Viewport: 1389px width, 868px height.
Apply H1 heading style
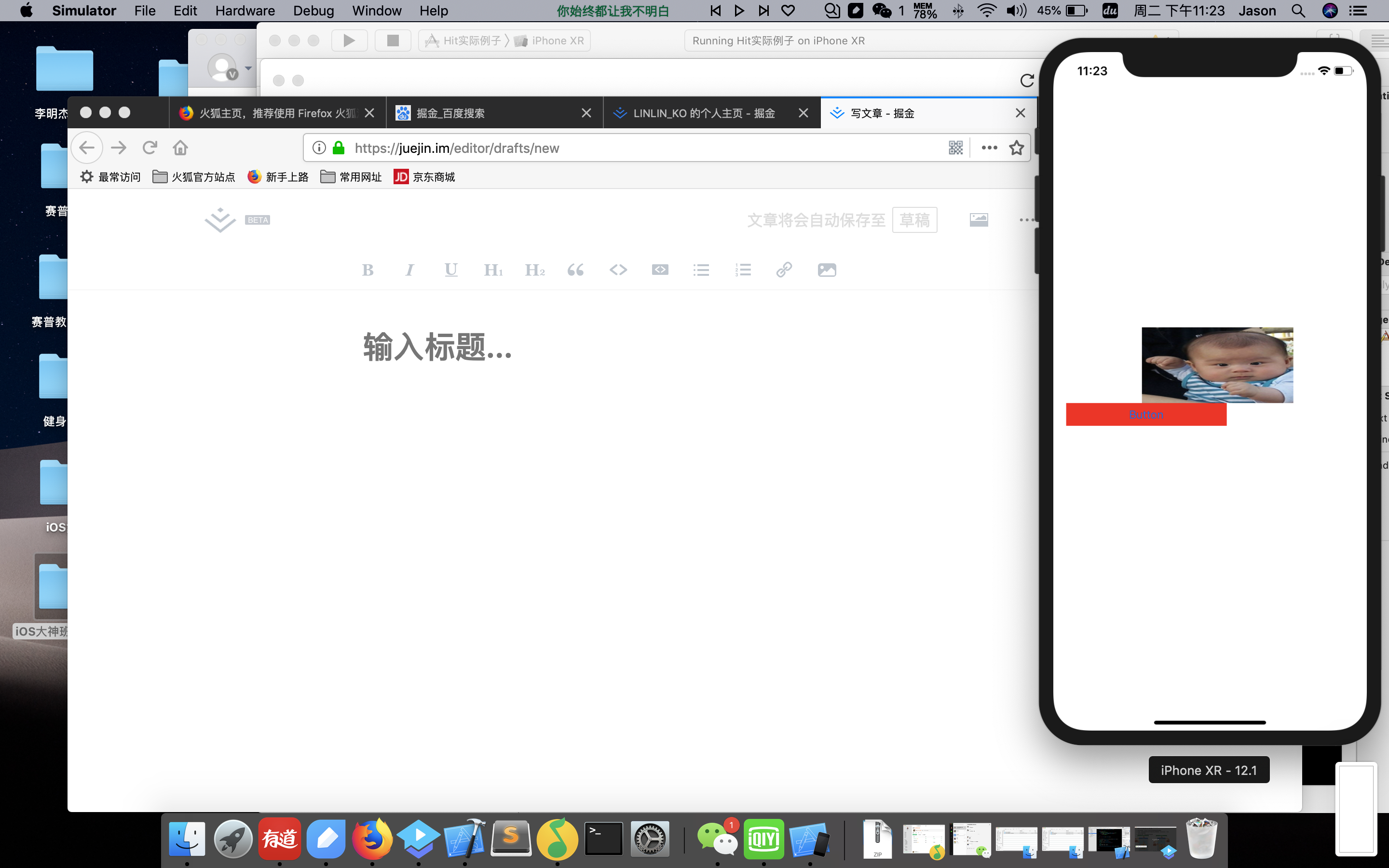point(493,270)
